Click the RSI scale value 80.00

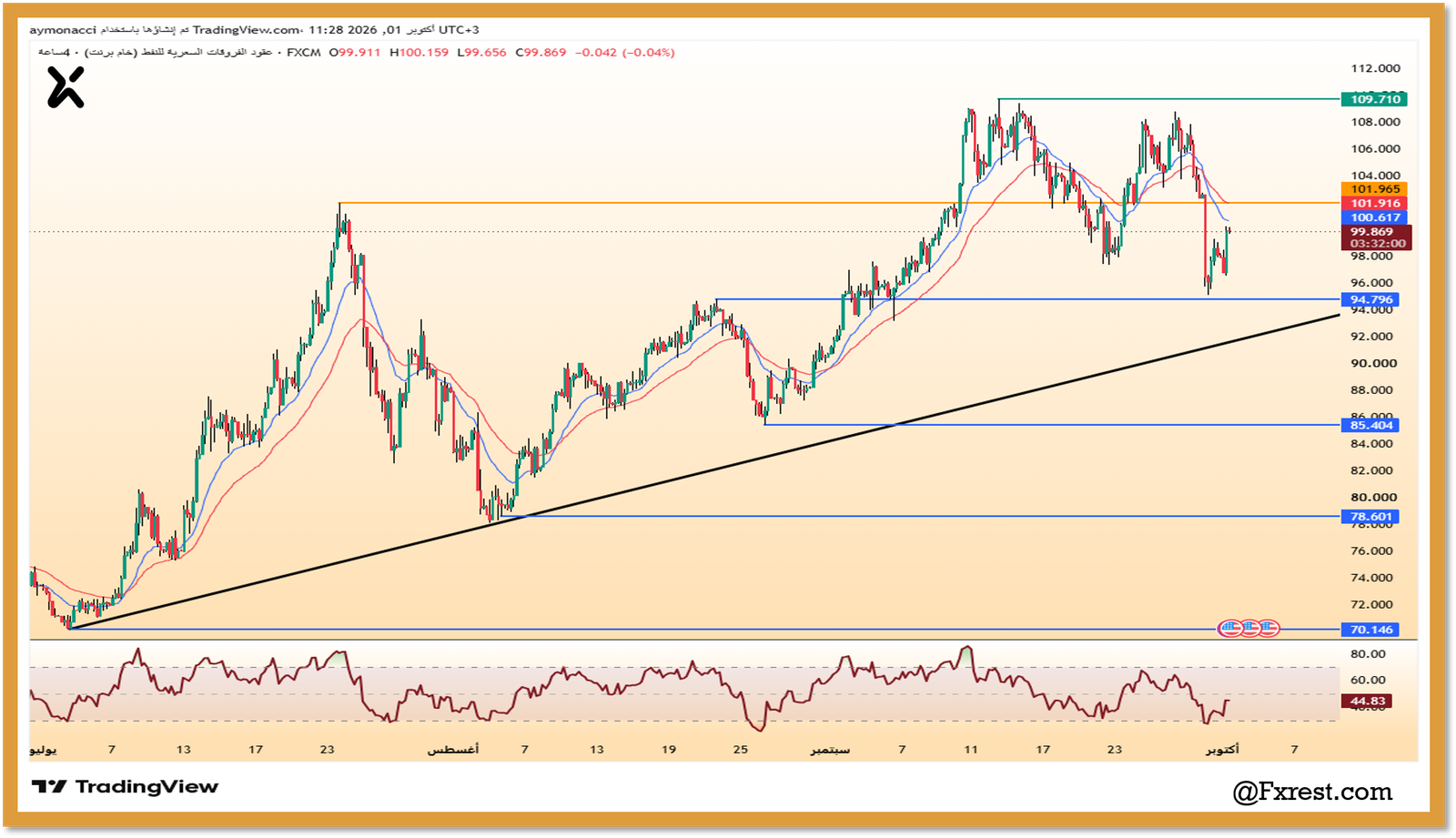pos(1368,653)
